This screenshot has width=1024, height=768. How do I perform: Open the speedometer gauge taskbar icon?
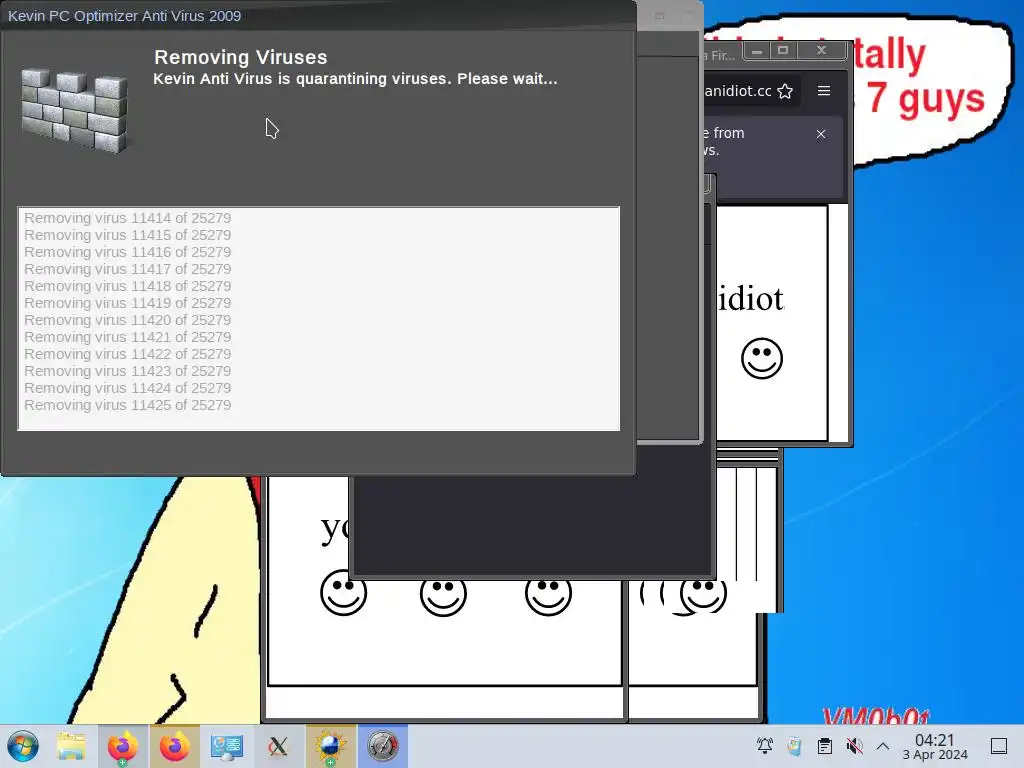point(383,746)
